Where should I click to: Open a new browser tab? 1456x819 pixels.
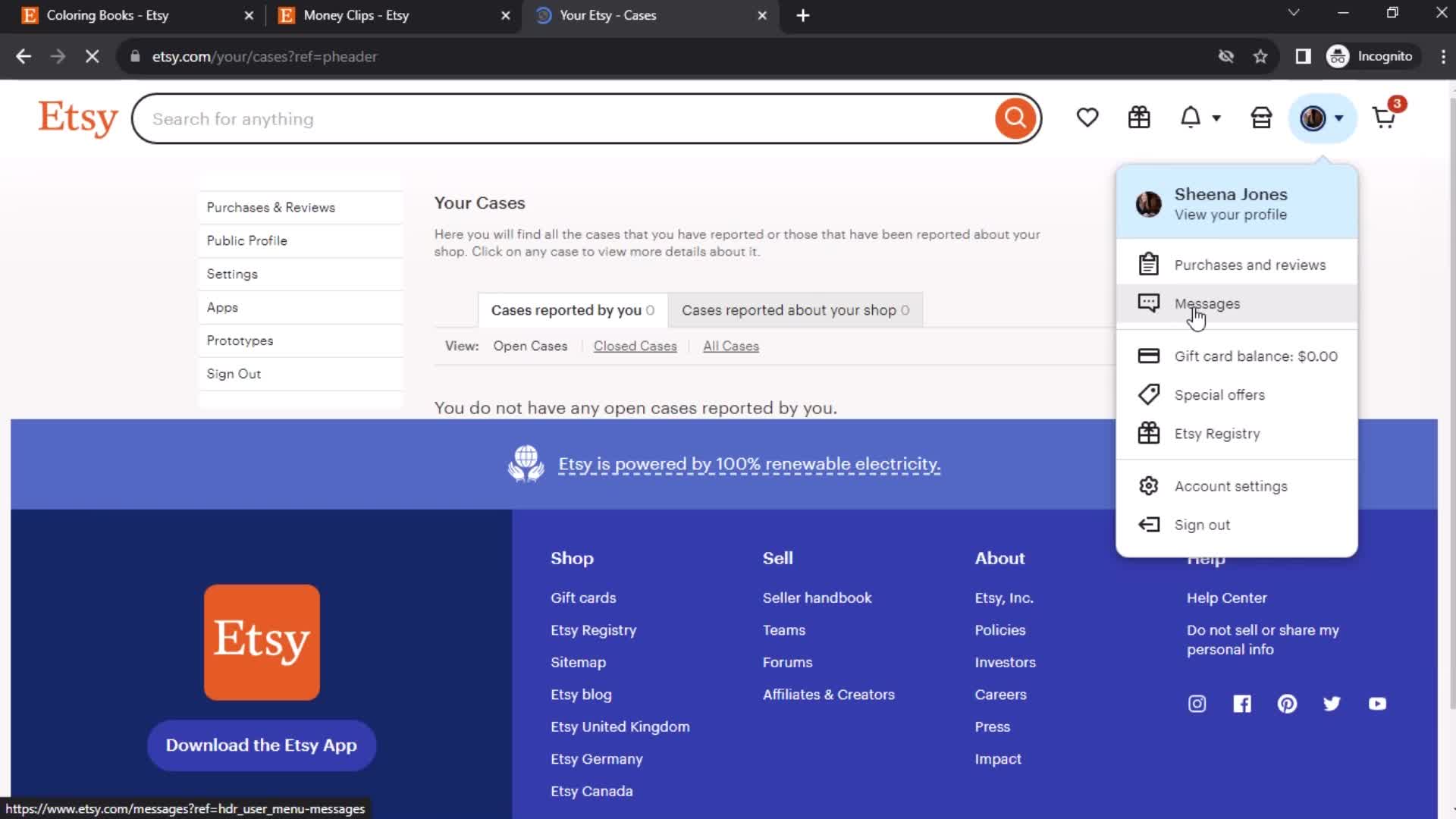click(x=803, y=15)
